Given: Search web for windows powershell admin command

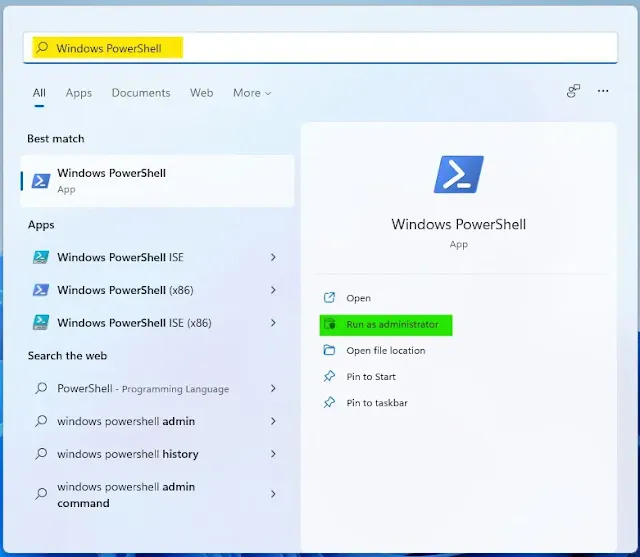Looking at the screenshot, I should pos(157,495).
